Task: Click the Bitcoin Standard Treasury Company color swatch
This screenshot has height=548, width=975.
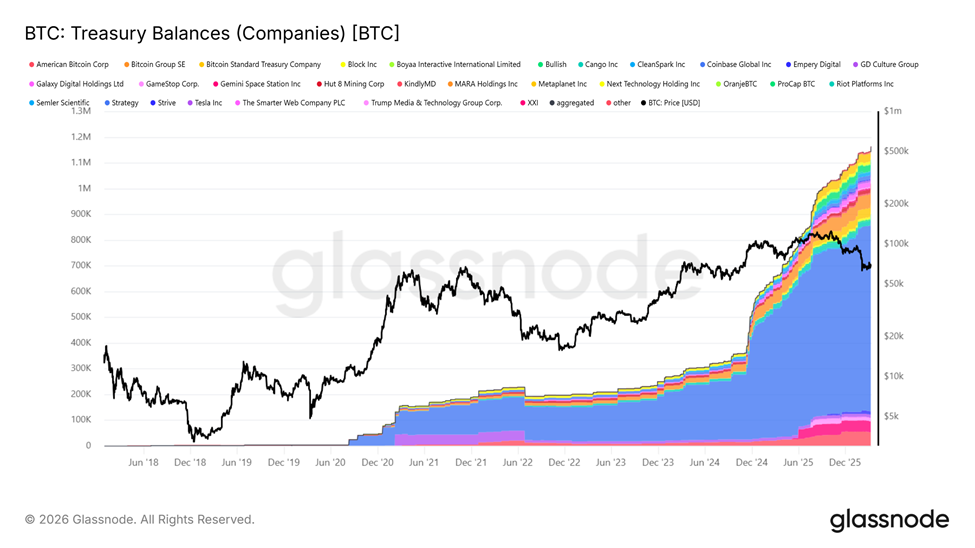Action: pos(201,64)
